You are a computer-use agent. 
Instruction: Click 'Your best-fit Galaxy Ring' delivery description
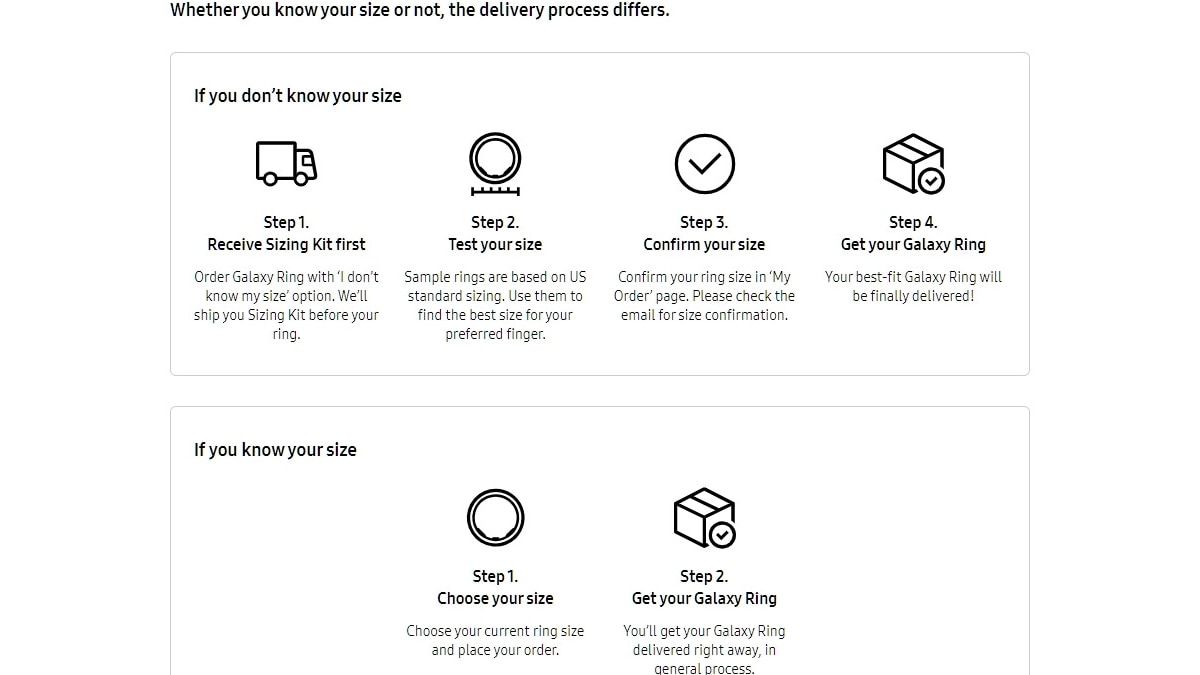[913, 286]
